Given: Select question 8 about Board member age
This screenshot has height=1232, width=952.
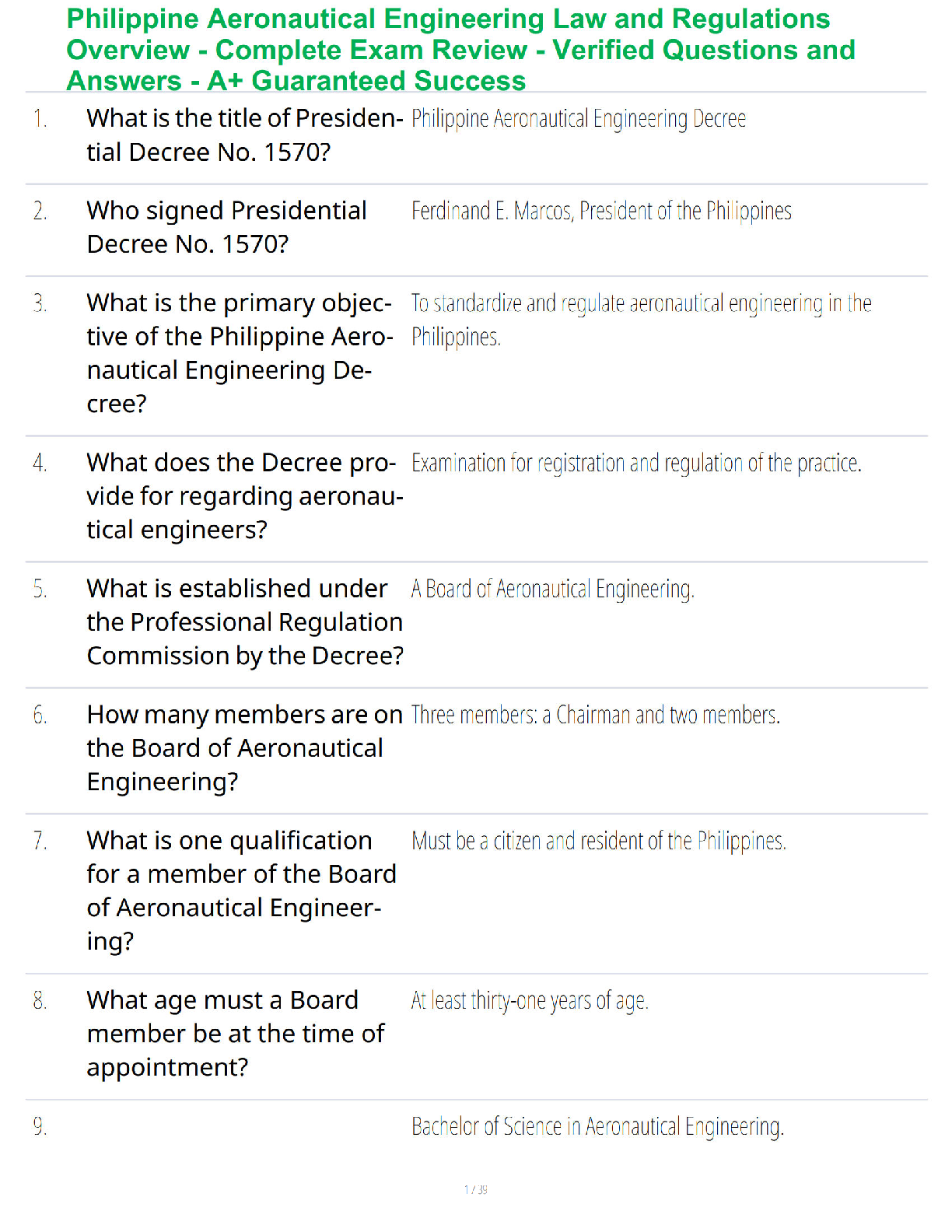Looking at the screenshot, I should (x=236, y=1034).
